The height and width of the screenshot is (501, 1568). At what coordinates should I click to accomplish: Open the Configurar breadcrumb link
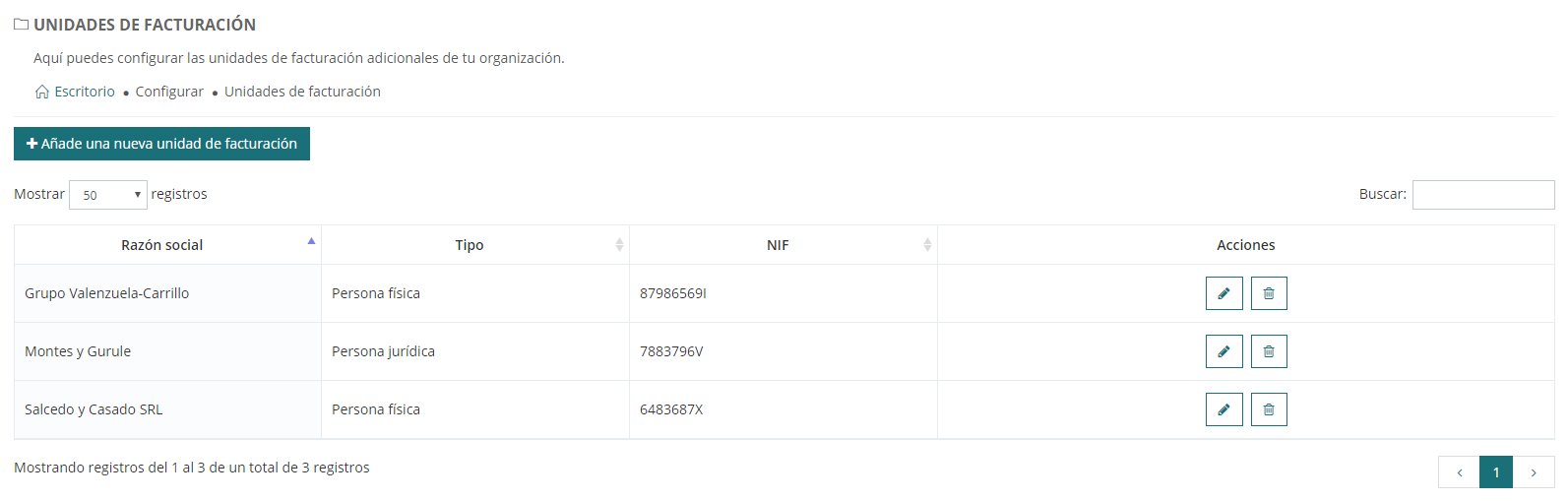coord(169,92)
